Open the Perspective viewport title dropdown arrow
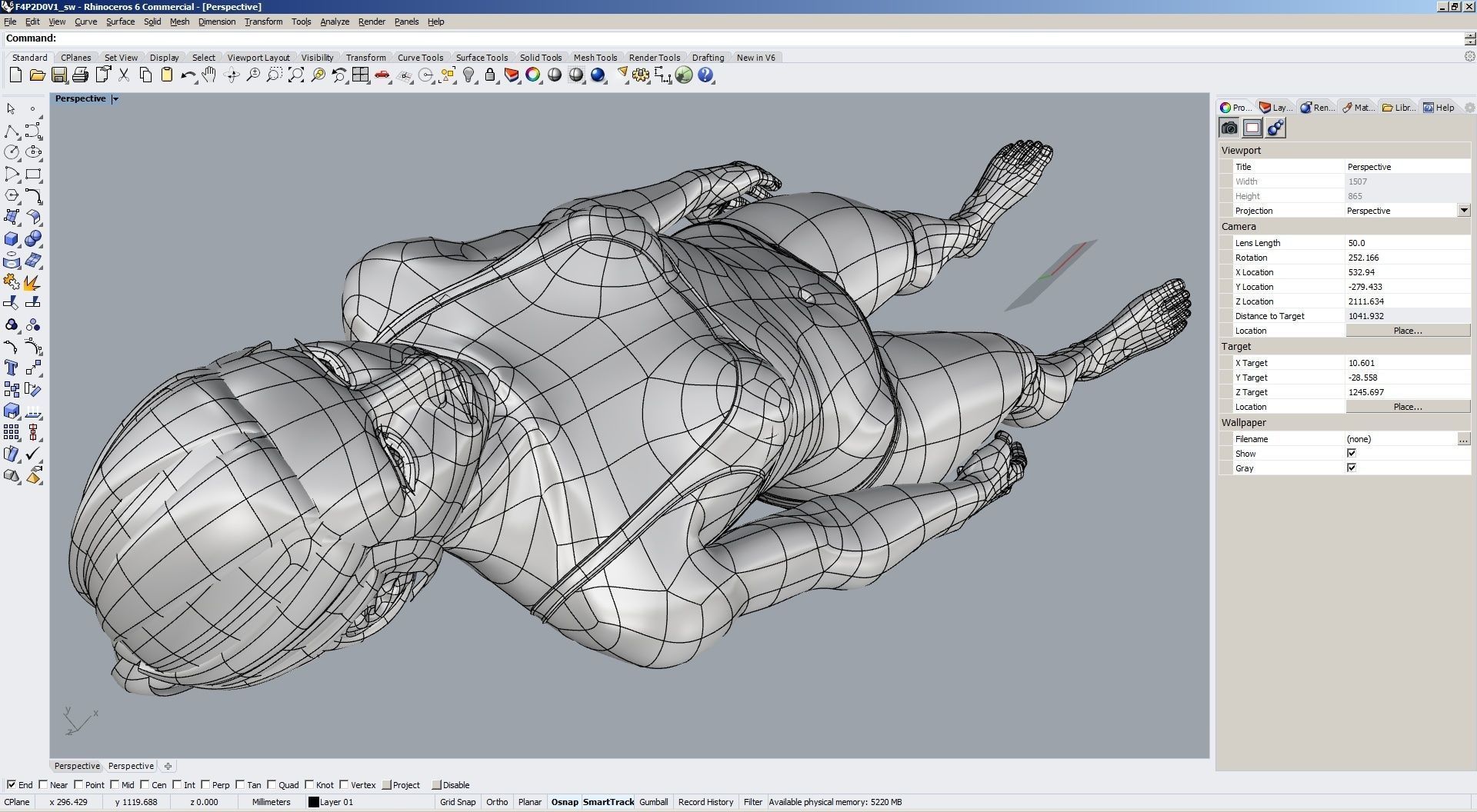 (x=115, y=99)
